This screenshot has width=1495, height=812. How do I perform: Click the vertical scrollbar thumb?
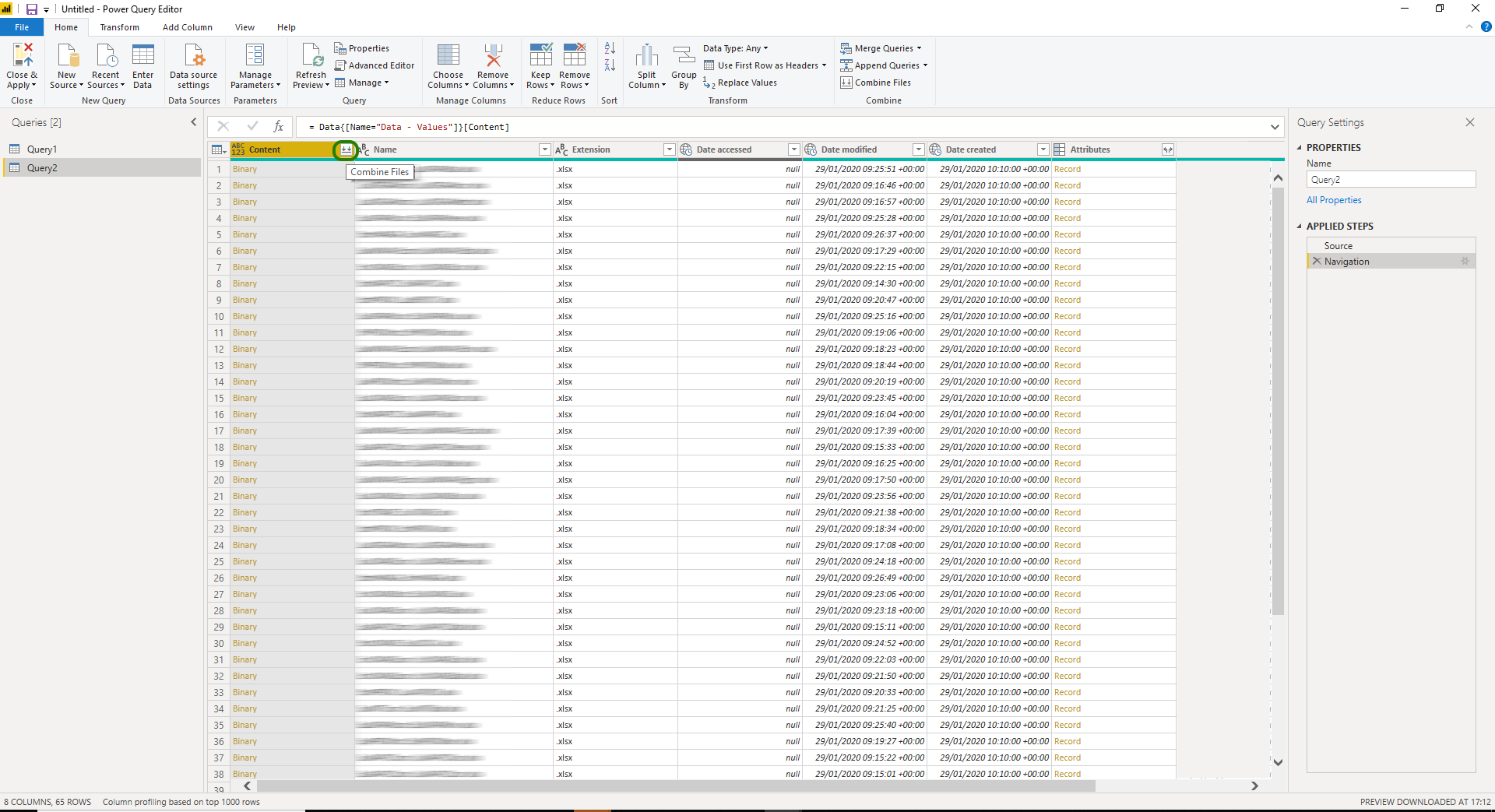[1278, 401]
